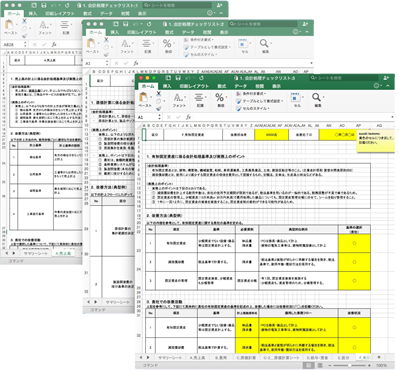This screenshot has width=399, height=370.
Task: Click the Share person icon in the front window
Action: [386, 78]
